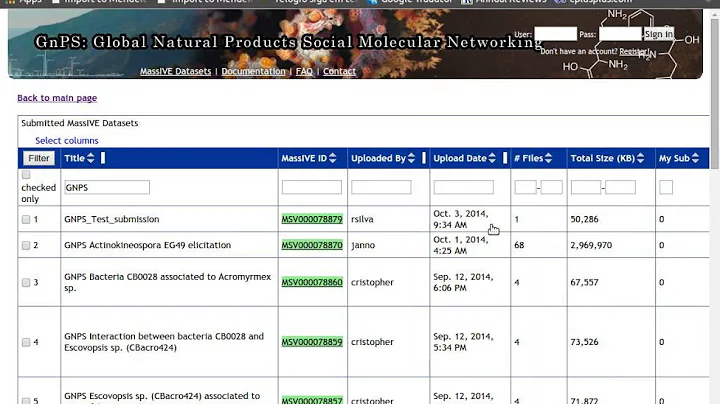The height and width of the screenshot is (404, 720).
Task: Focus the Pass login field
Action: pos(620,34)
